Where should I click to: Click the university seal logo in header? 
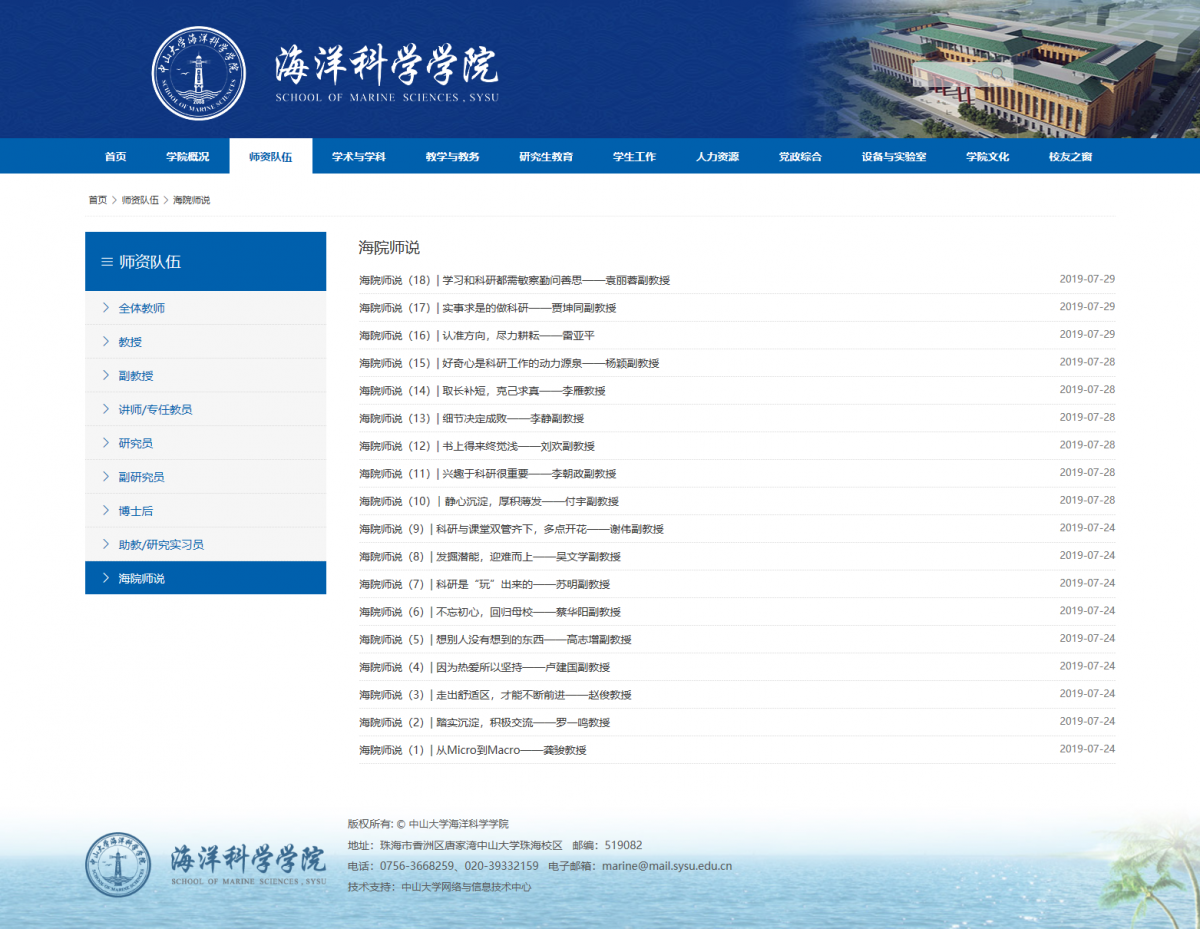coord(198,73)
